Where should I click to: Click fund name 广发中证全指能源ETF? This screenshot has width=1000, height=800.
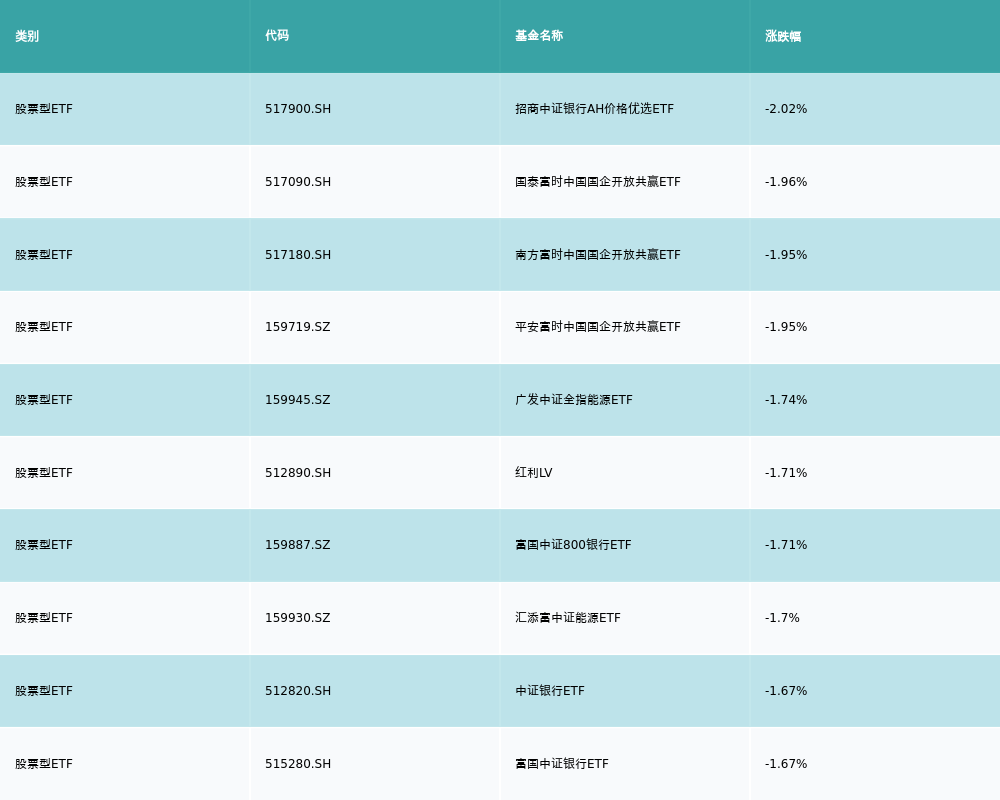(x=574, y=400)
